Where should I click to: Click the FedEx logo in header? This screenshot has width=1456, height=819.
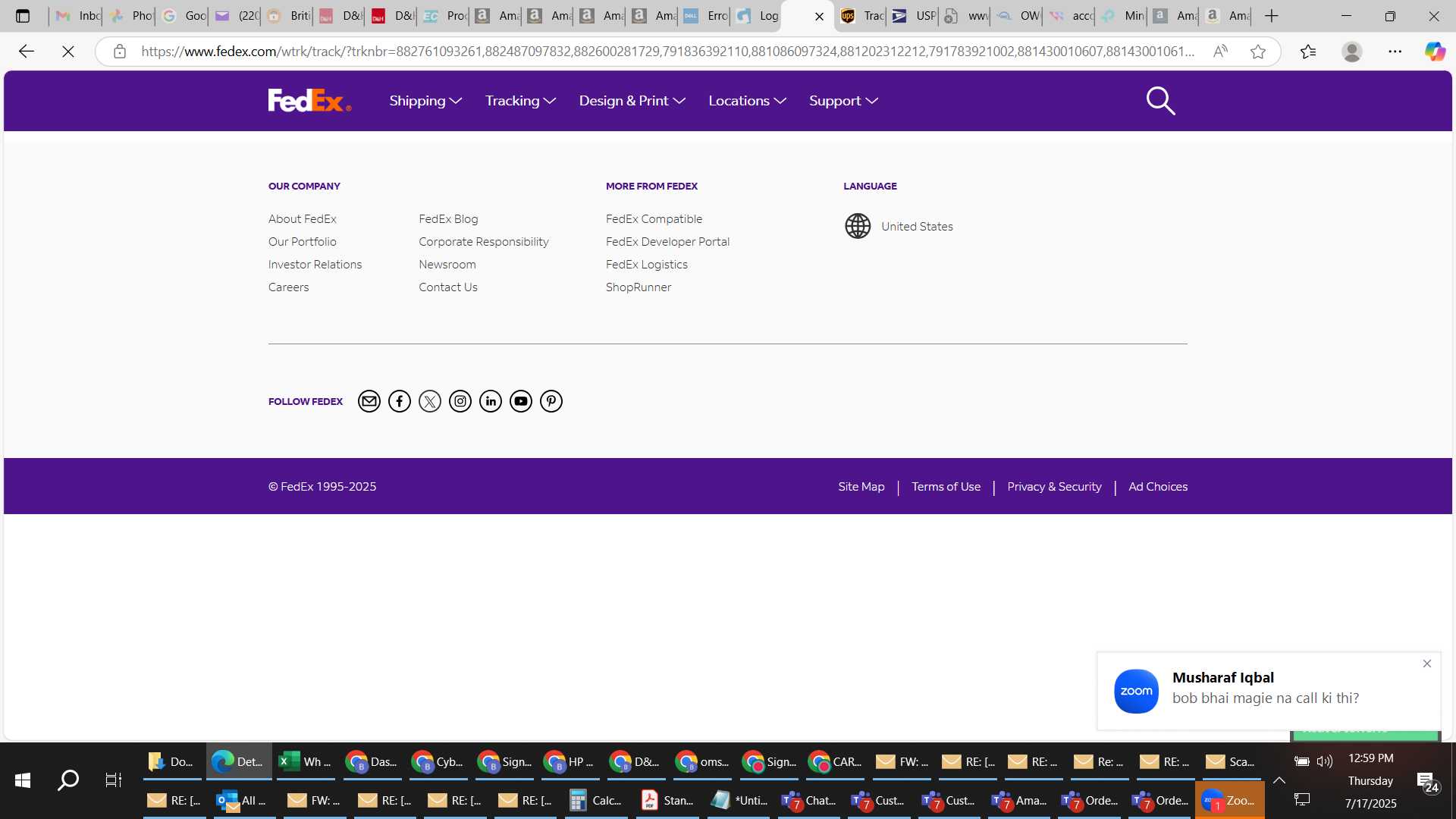309,100
